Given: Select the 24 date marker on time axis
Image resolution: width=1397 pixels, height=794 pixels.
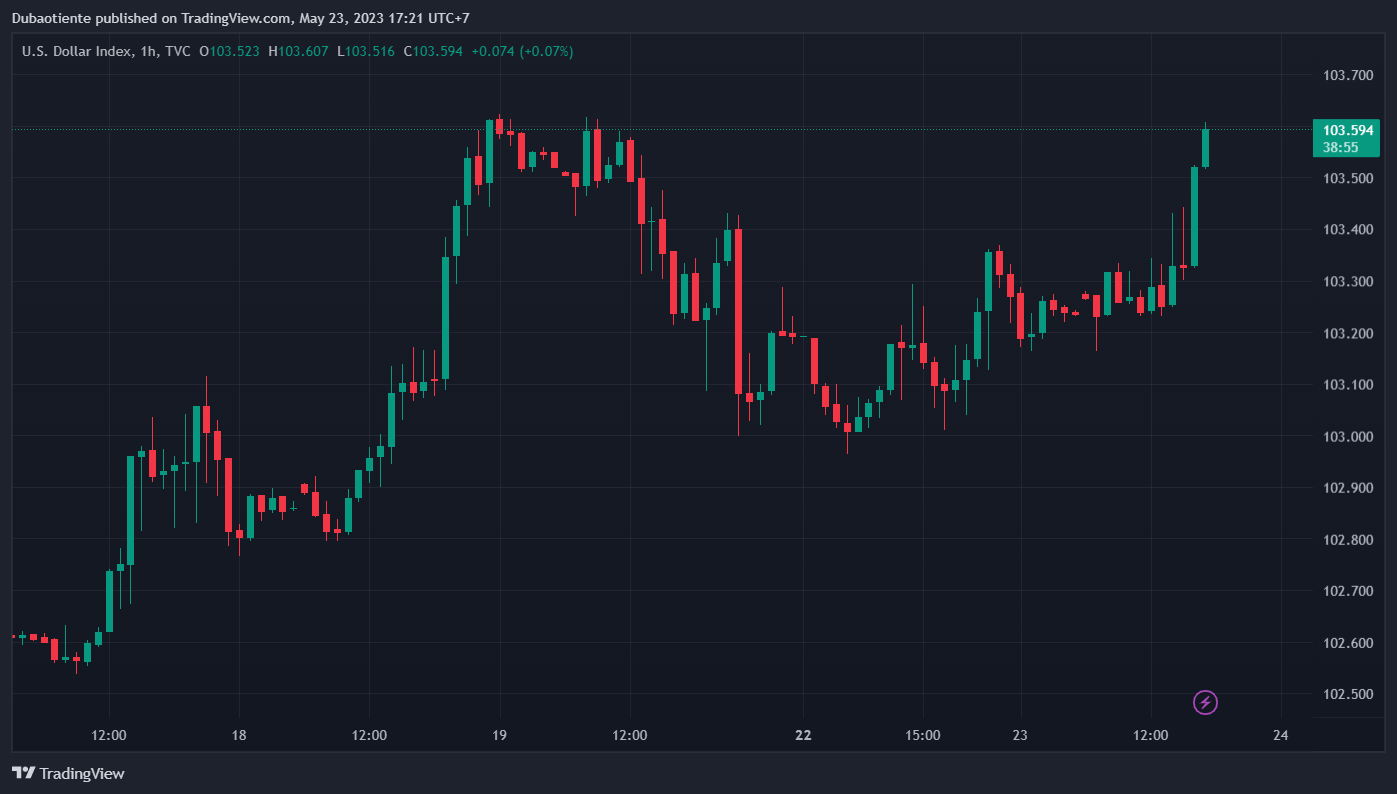Looking at the screenshot, I should click(x=1281, y=736).
